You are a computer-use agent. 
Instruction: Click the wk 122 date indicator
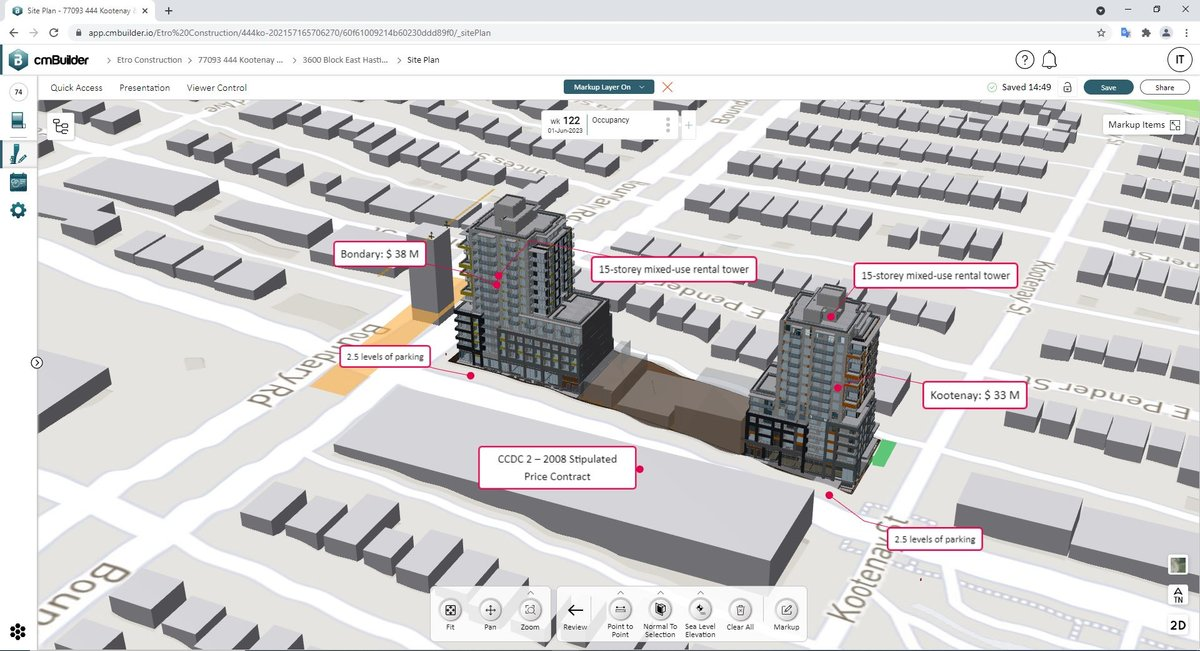tap(565, 125)
